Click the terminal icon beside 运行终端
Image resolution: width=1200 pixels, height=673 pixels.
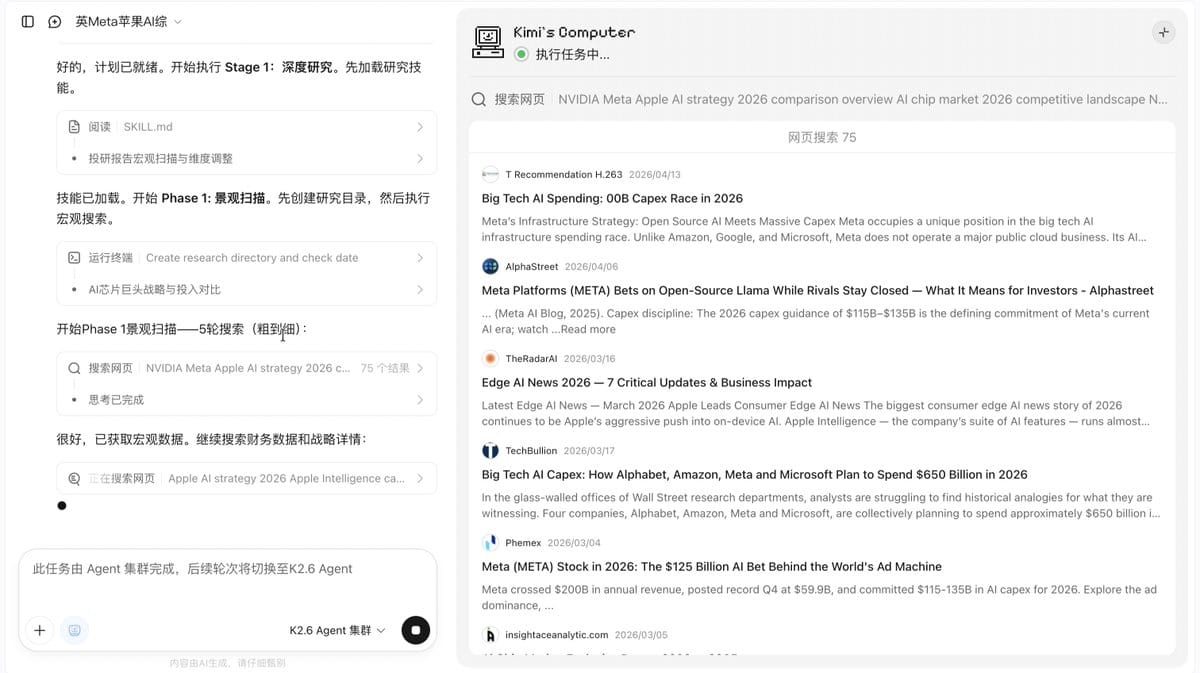[74, 258]
